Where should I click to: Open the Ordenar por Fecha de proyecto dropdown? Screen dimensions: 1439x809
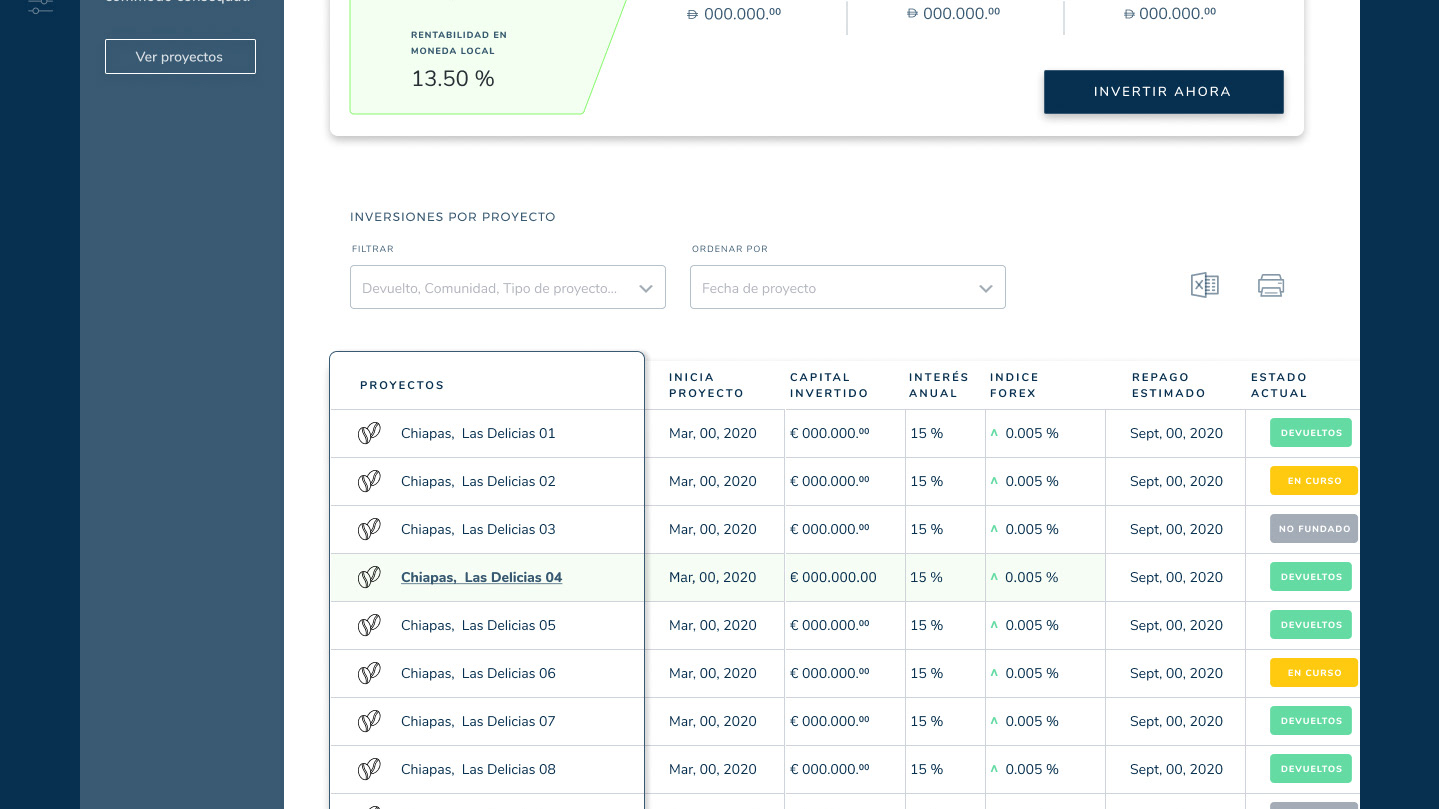848,287
